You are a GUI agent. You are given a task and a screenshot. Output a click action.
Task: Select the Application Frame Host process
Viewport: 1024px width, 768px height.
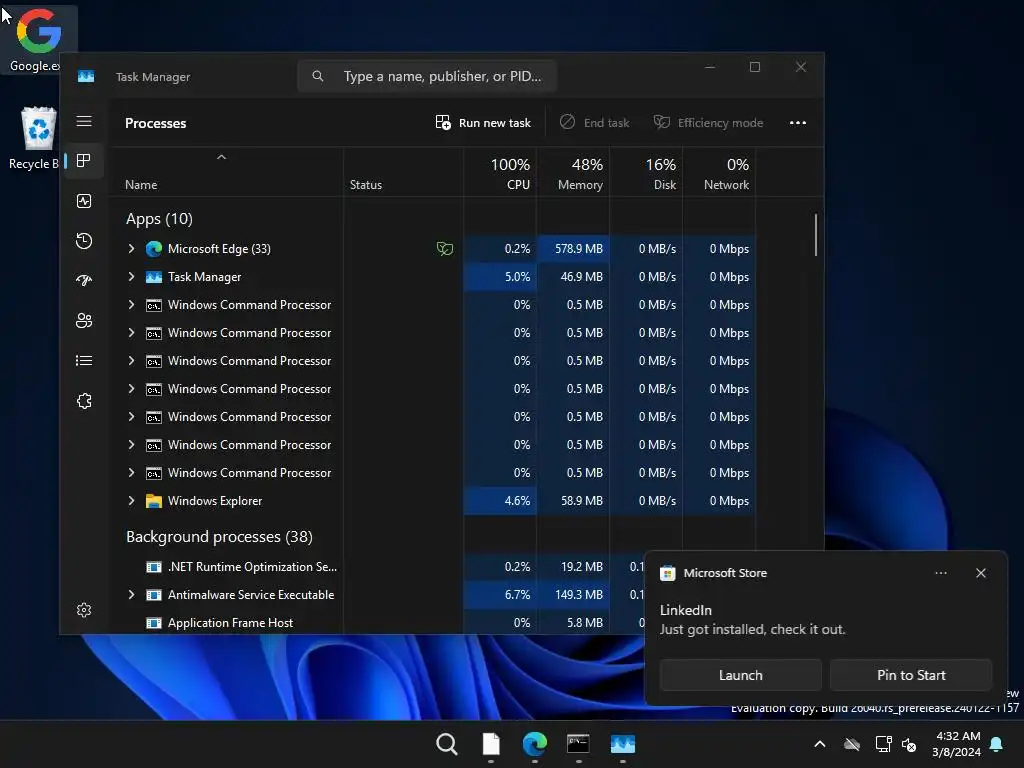(231, 623)
